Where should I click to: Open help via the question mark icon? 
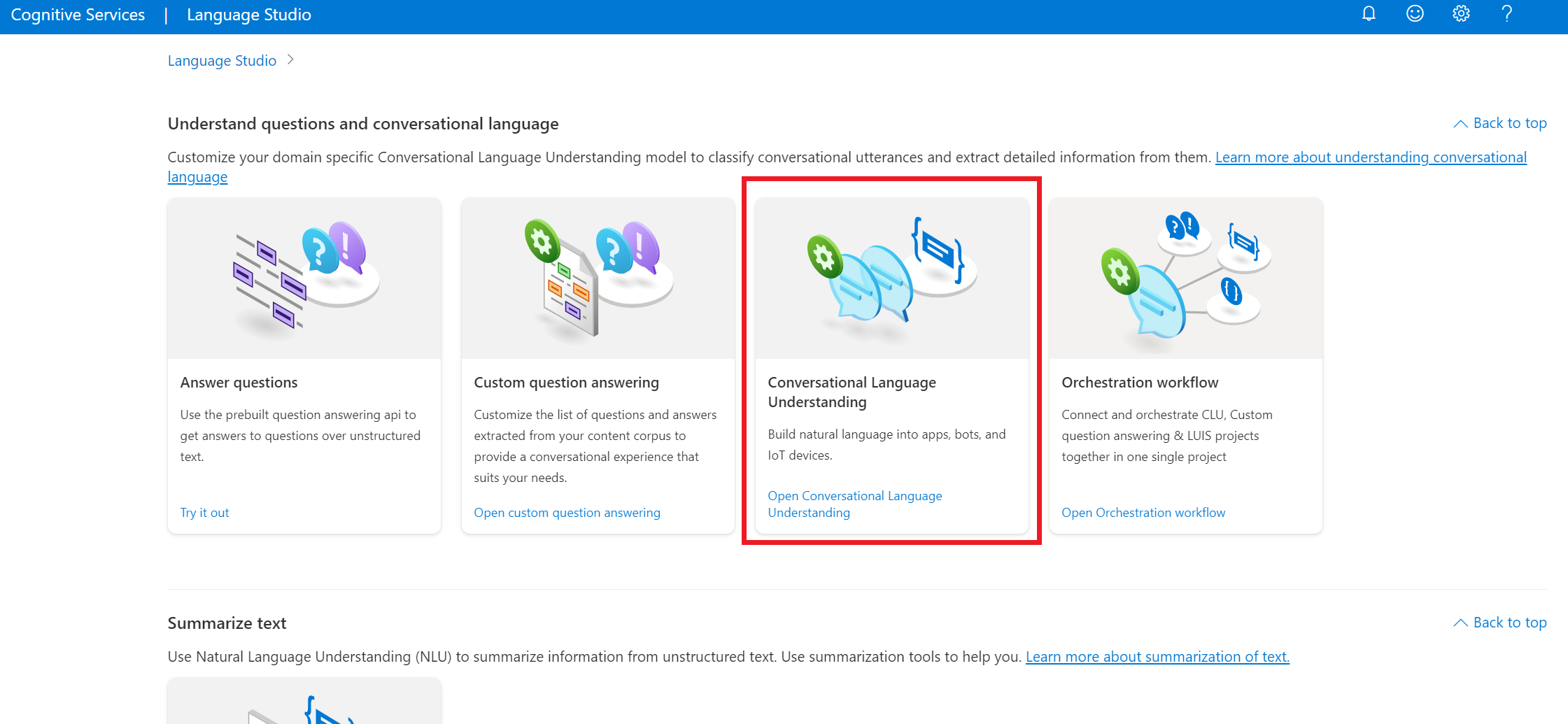point(1507,14)
